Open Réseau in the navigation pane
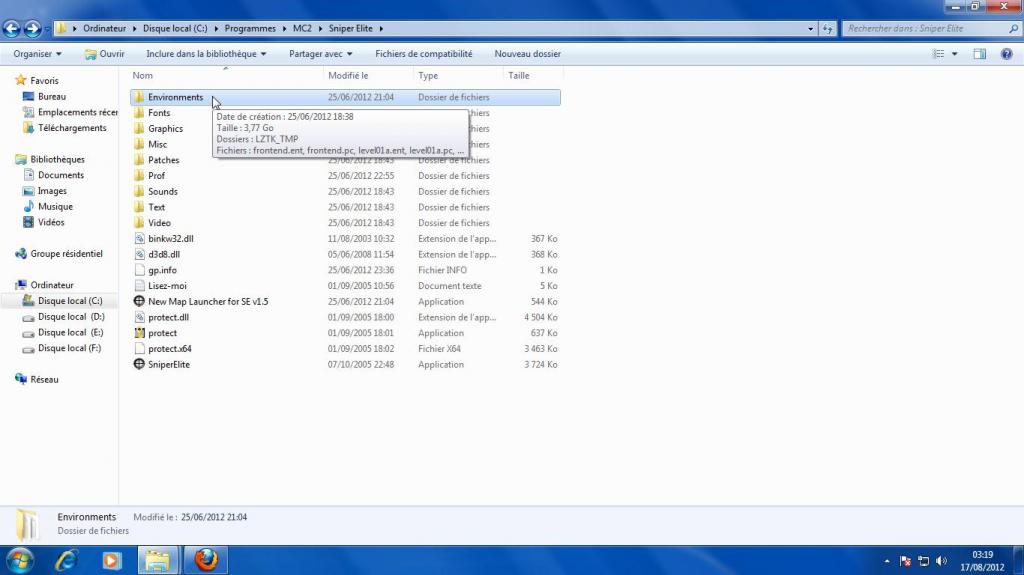This screenshot has height=575, width=1024. click(x=44, y=379)
